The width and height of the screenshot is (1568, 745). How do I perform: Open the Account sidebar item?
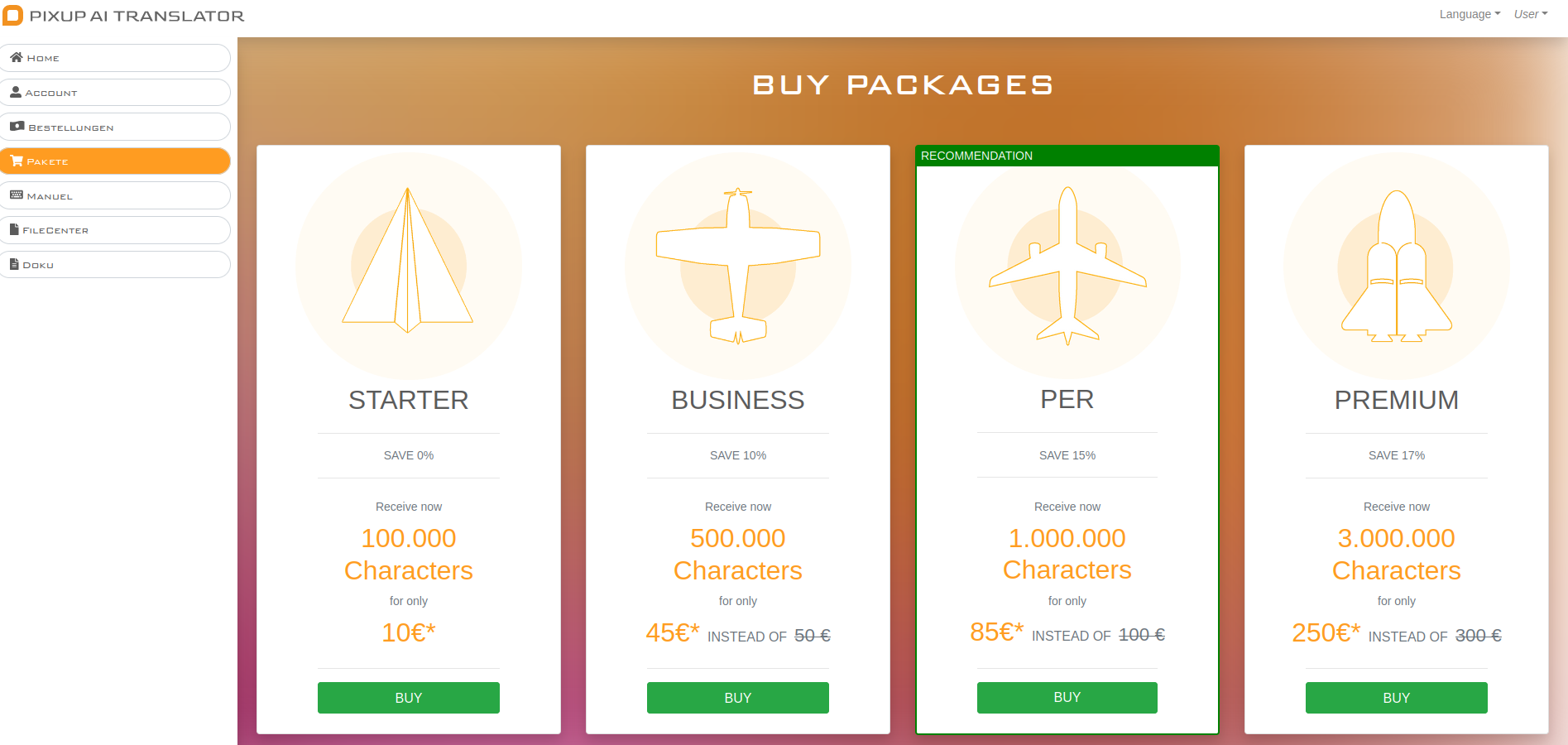pyautogui.click(x=115, y=93)
